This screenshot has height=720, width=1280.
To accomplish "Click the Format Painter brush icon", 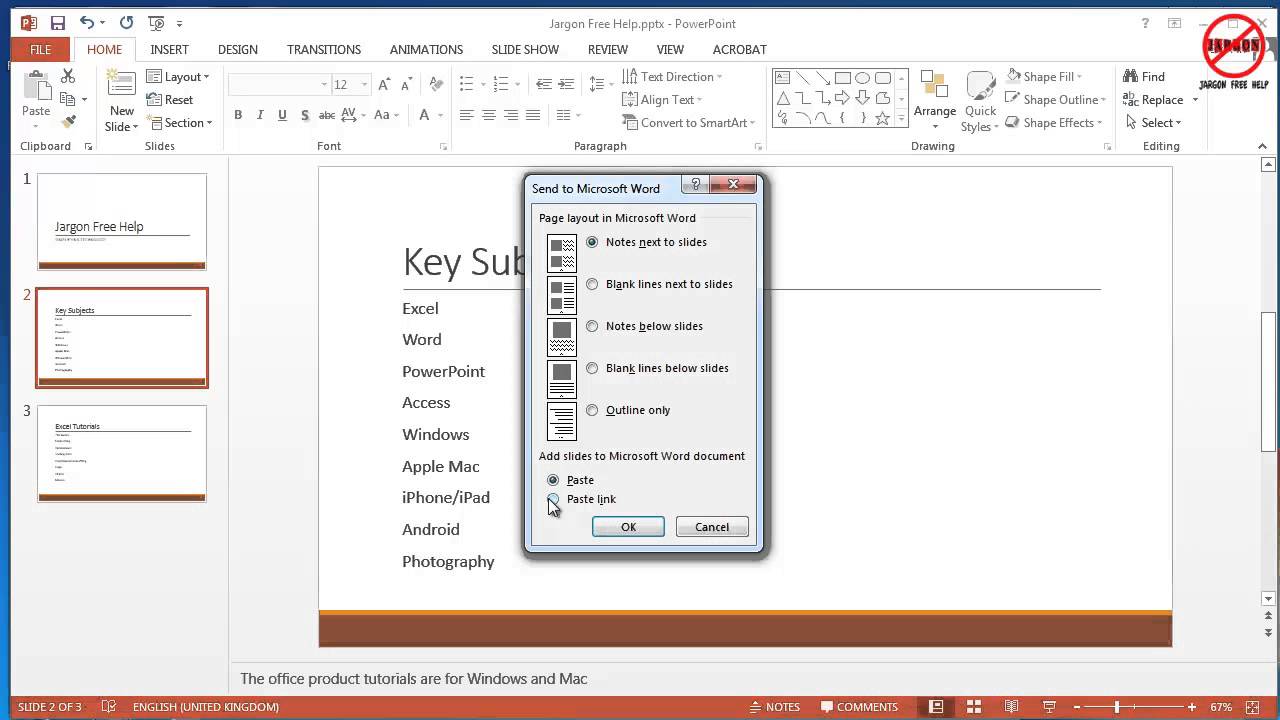I will pyautogui.click(x=68, y=122).
